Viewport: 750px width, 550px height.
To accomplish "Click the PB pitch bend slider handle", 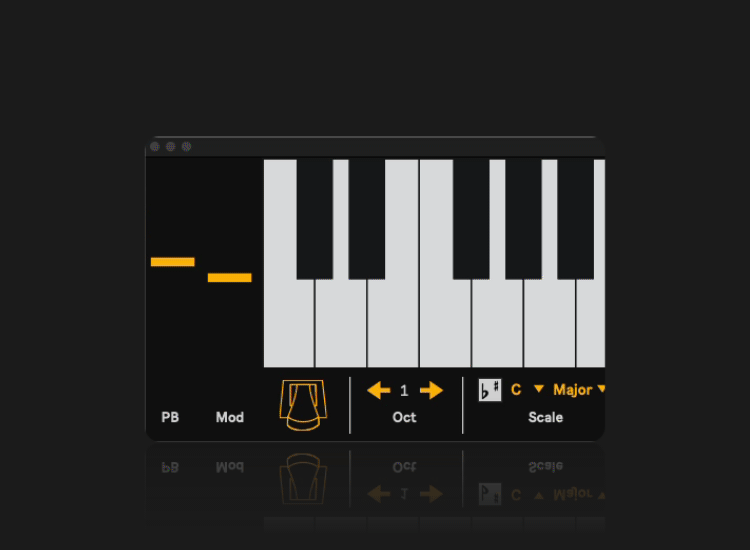I will tap(173, 262).
